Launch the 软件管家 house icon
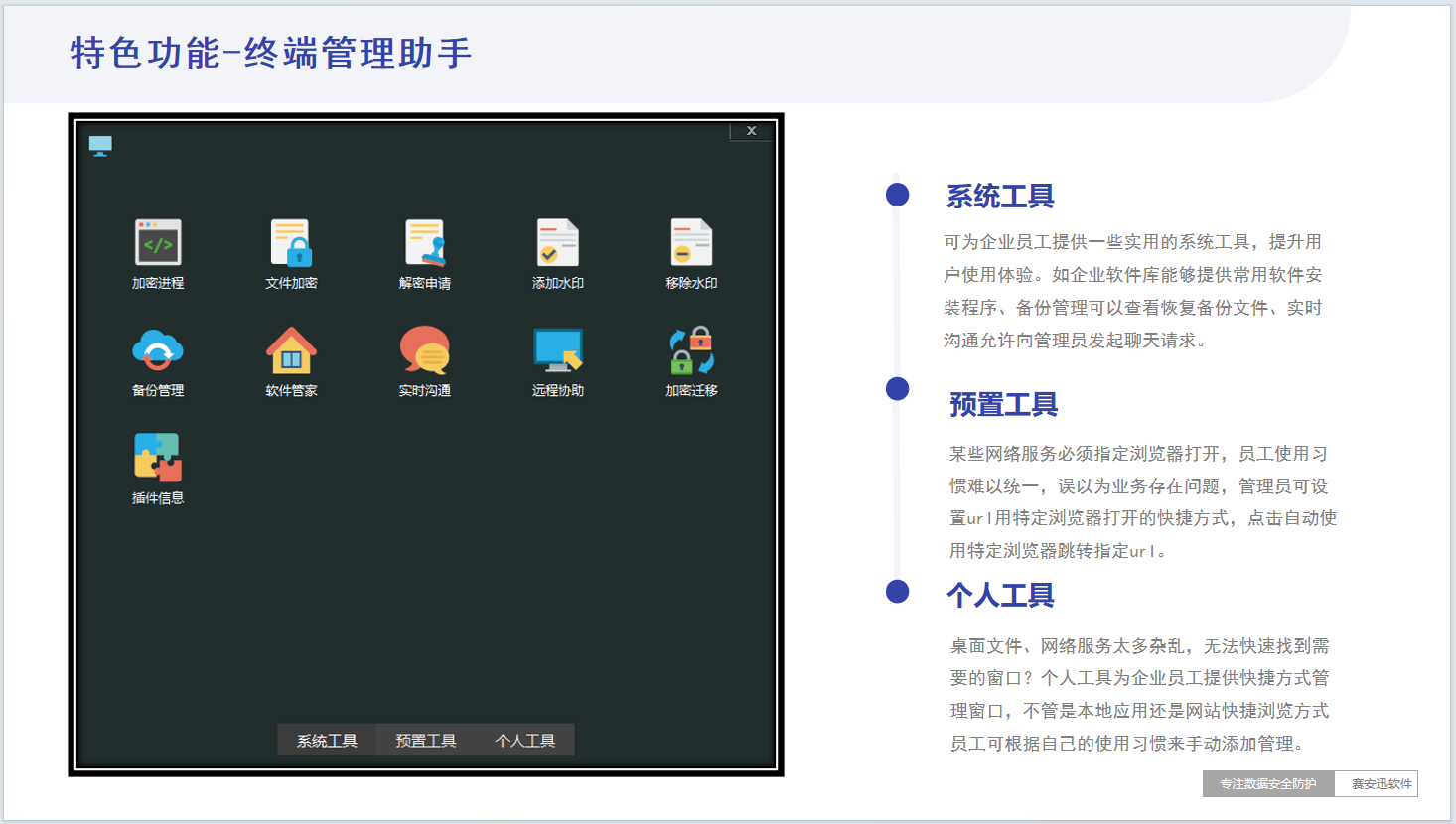This screenshot has height=824, width=1456. coord(291,350)
